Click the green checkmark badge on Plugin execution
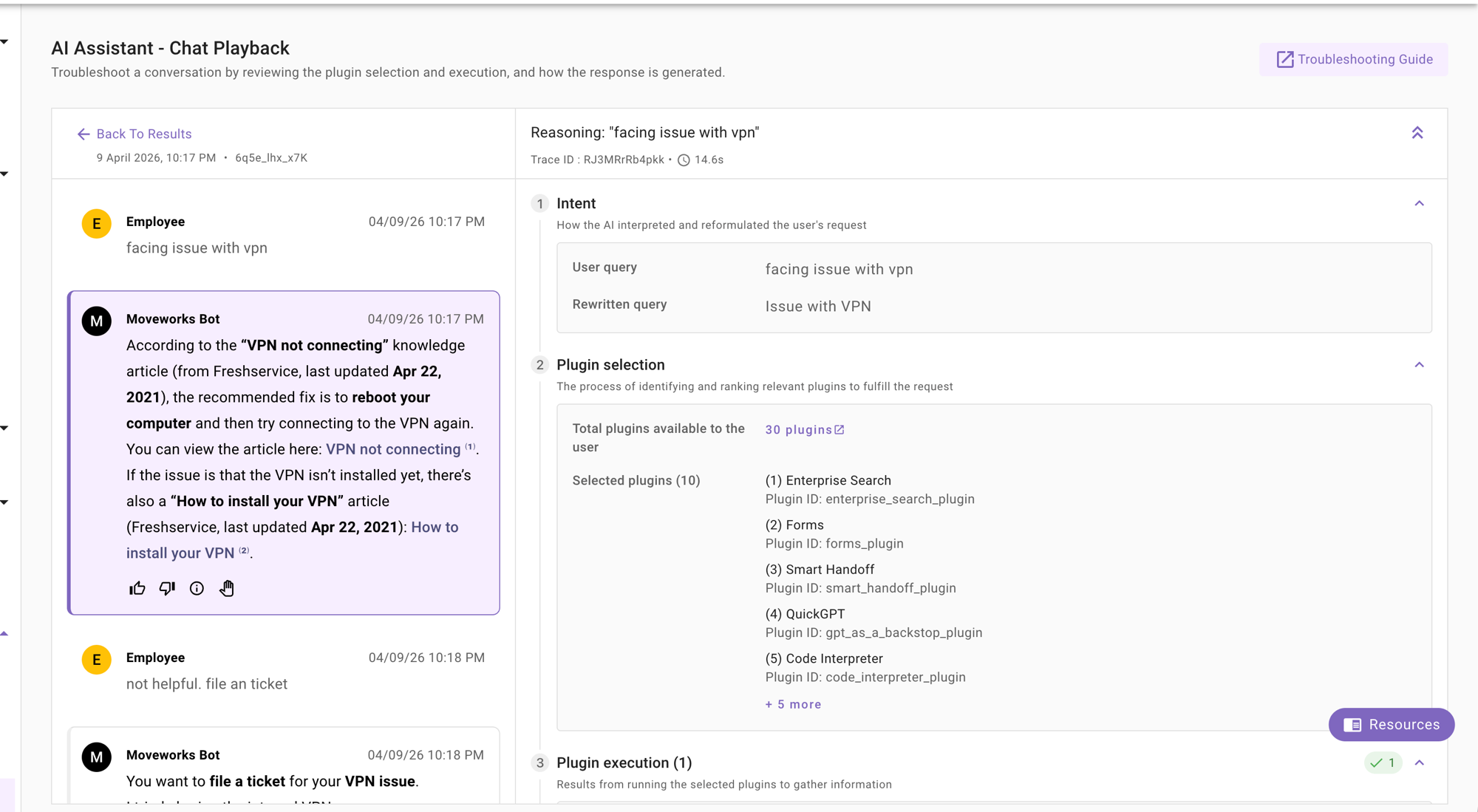The height and width of the screenshot is (812, 1478). [x=1383, y=762]
